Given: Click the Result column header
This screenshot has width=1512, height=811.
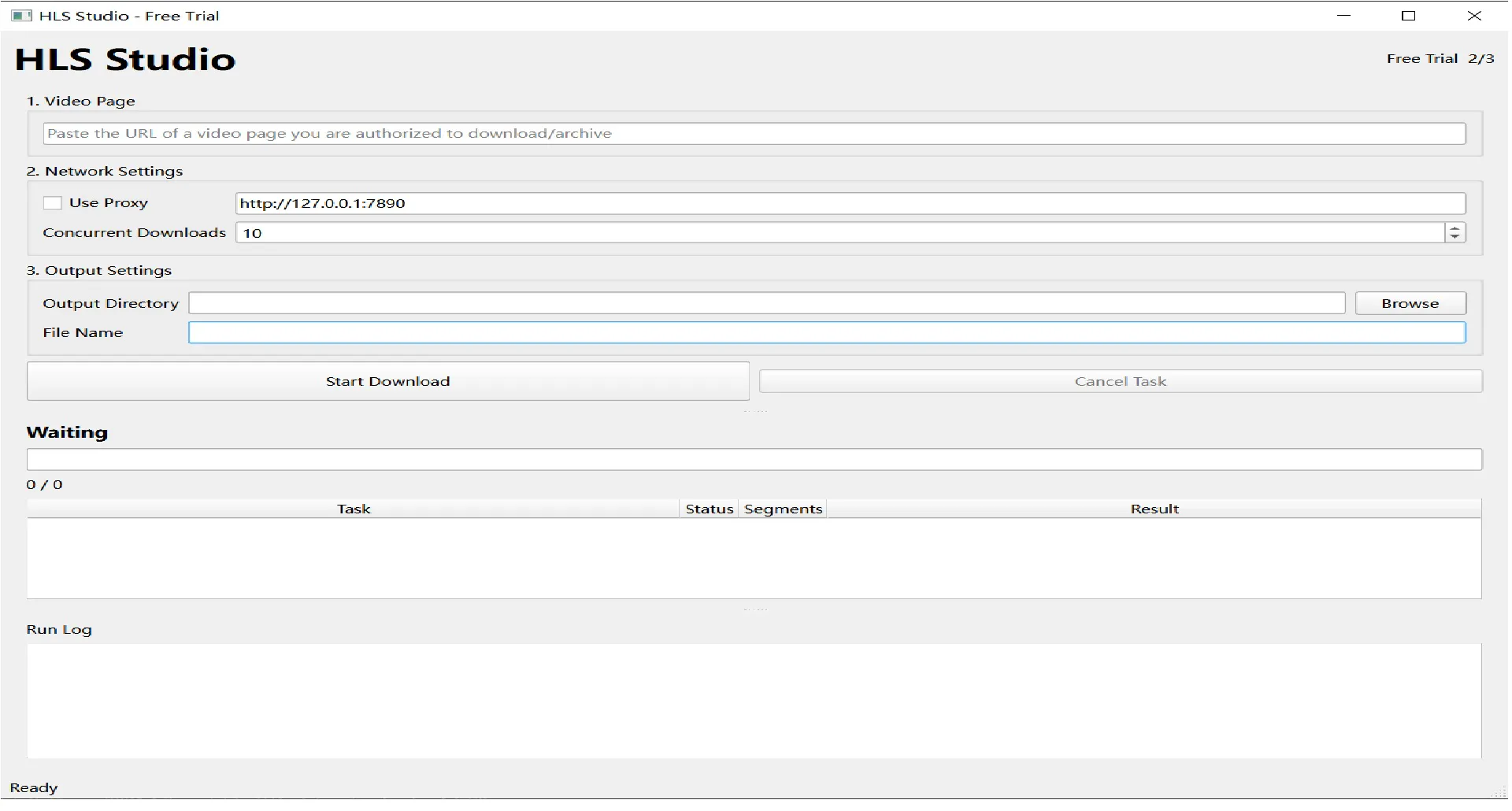Looking at the screenshot, I should [x=1154, y=509].
